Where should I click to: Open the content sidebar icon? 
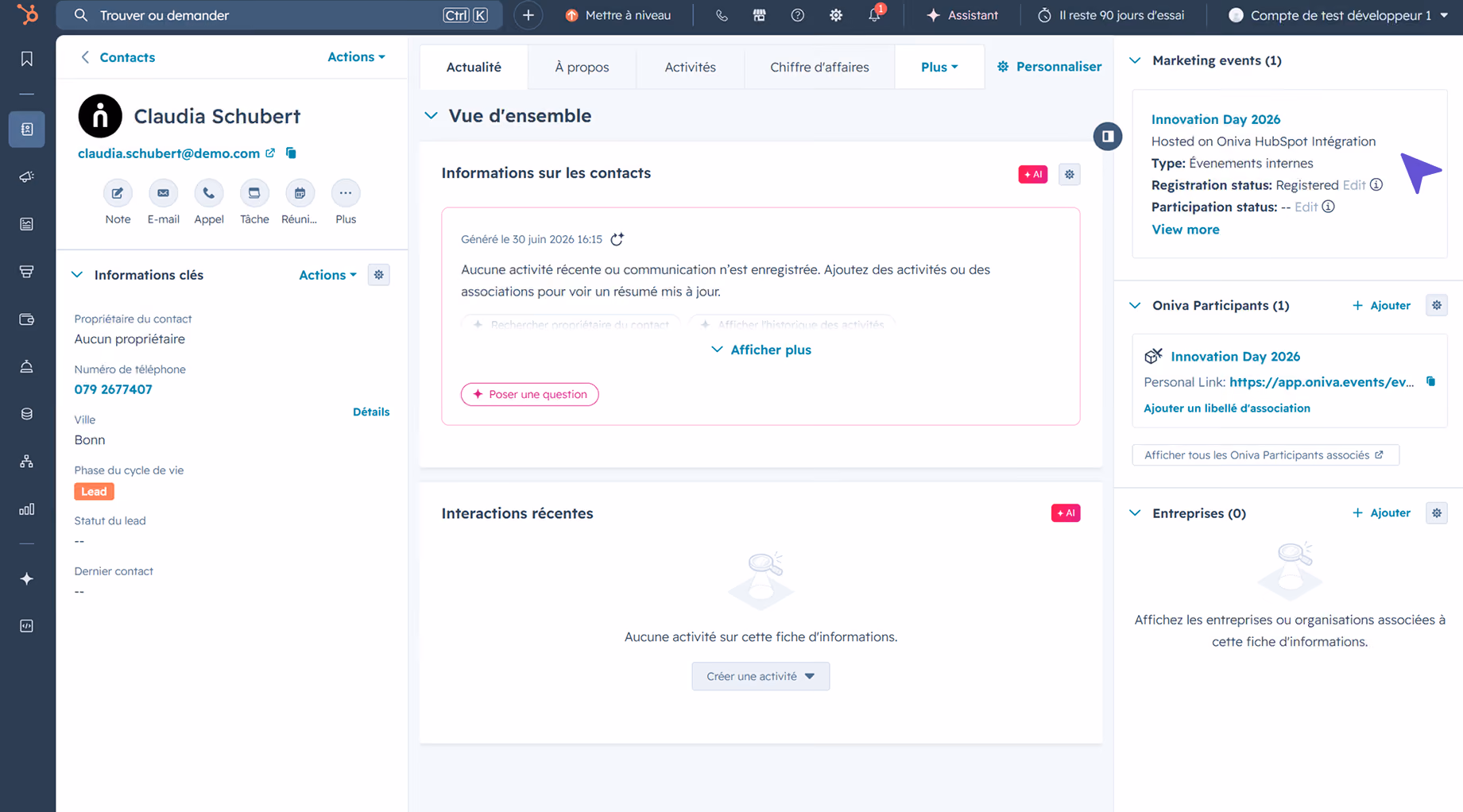[27, 224]
